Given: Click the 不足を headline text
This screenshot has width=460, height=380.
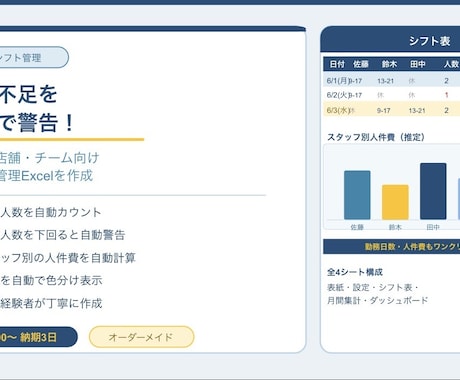Looking at the screenshot, I should click(x=29, y=94).
